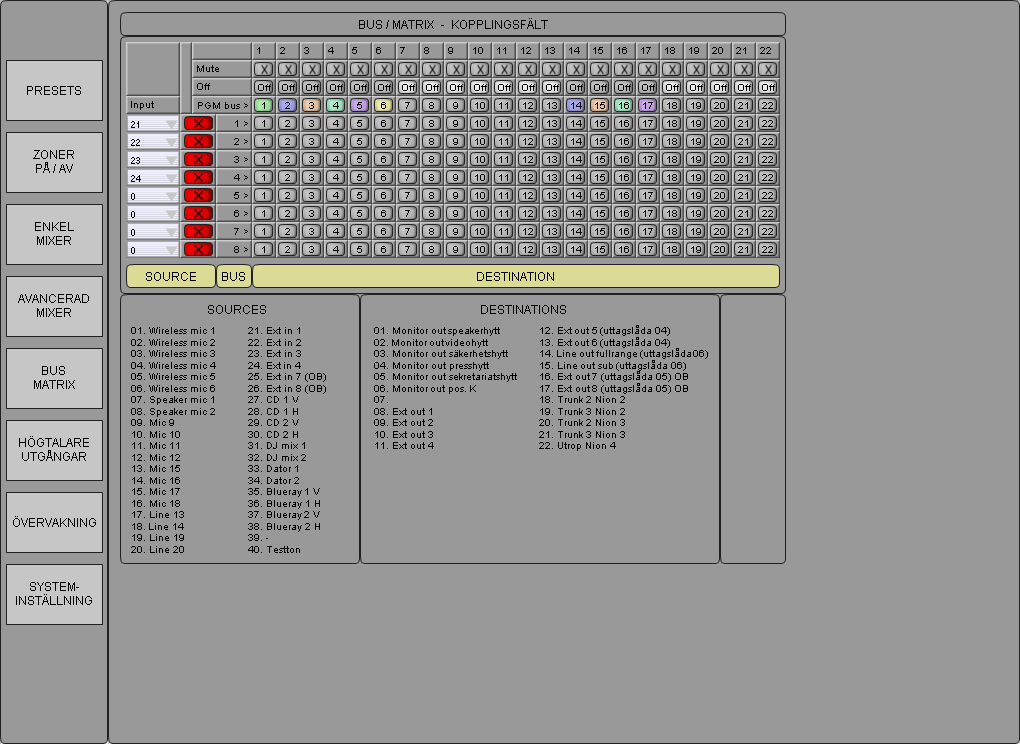Route bus 2 to destination 7
This screenshot has width=1020, height=744.
[x=407, y=141]
